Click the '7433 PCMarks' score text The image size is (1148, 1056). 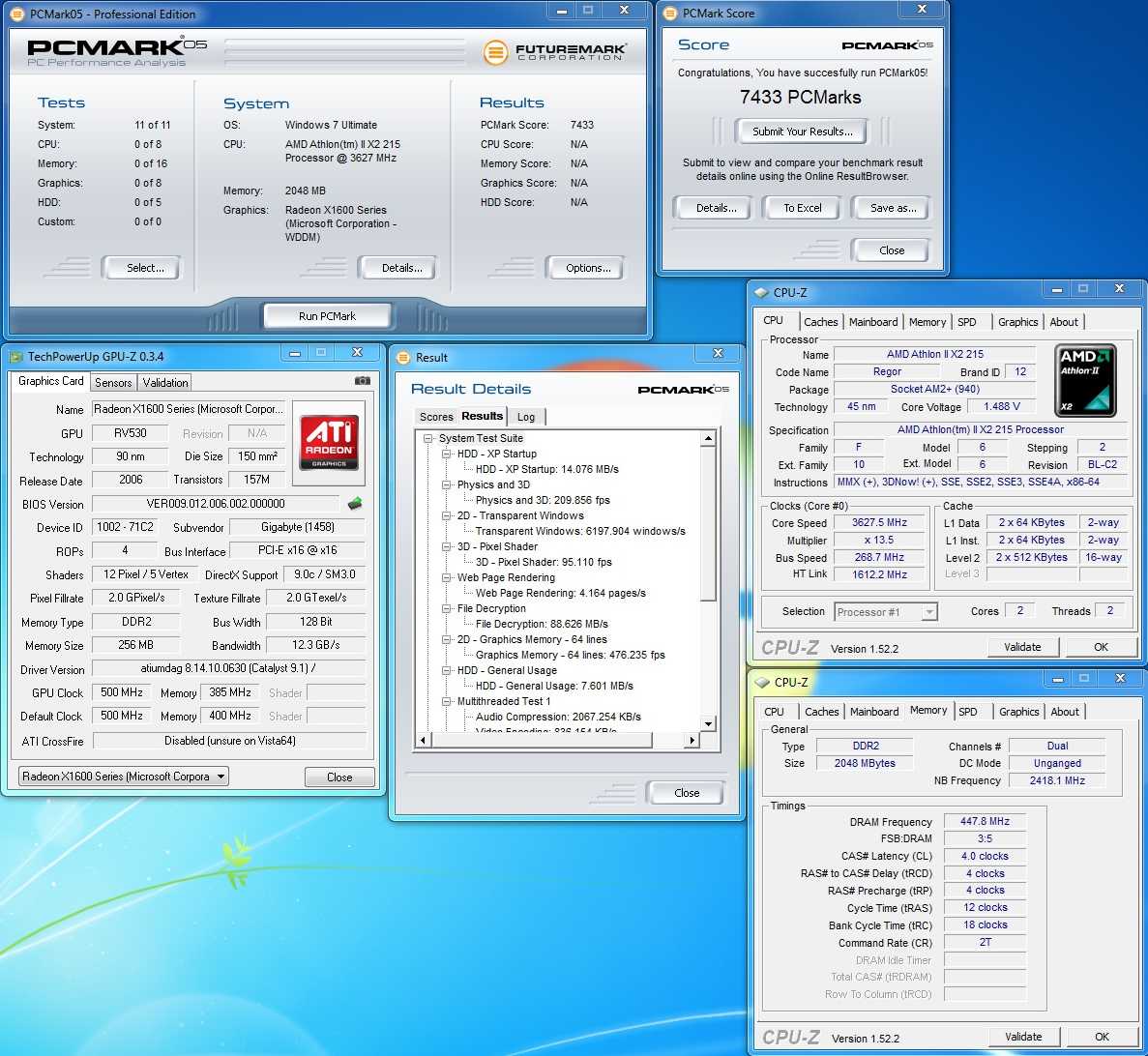pos(800,98)
